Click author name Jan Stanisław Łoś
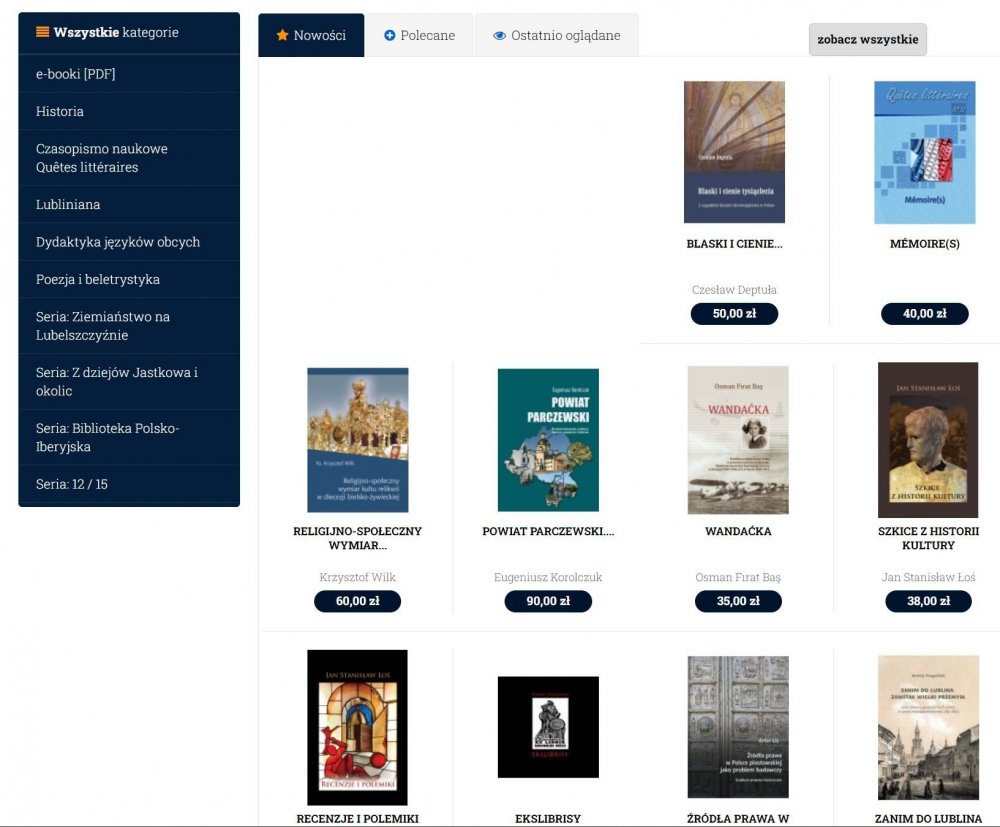 tap(928, 577)
